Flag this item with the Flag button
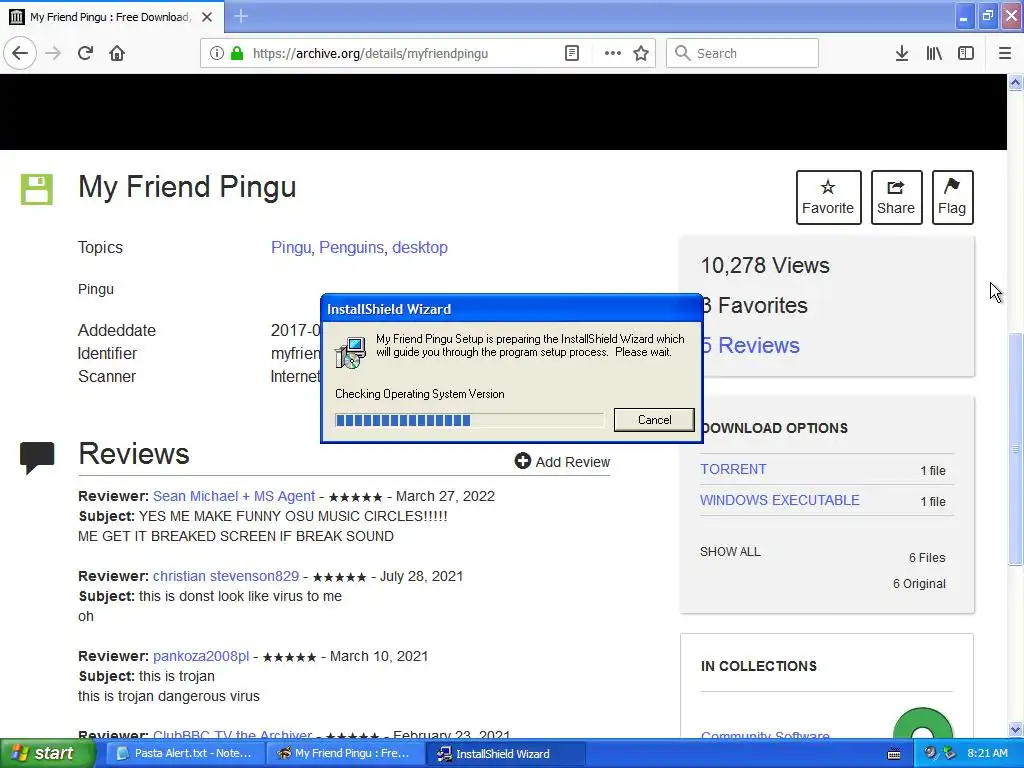Image resolution: width=1024 pixels, height=768 pixels. (x=952, y=197)
